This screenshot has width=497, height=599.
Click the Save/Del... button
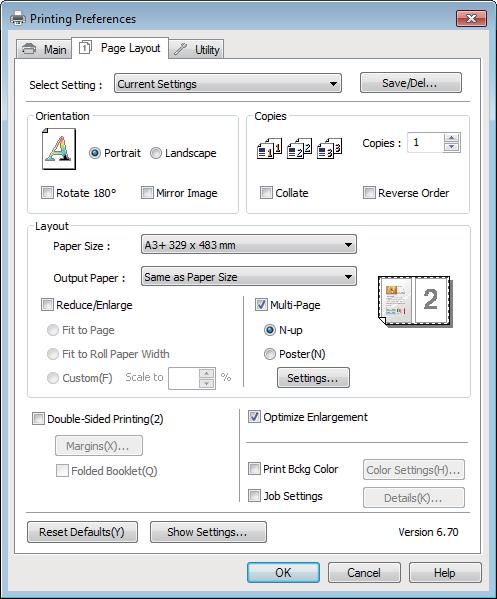pyautogui.click(x=411, y=83)
